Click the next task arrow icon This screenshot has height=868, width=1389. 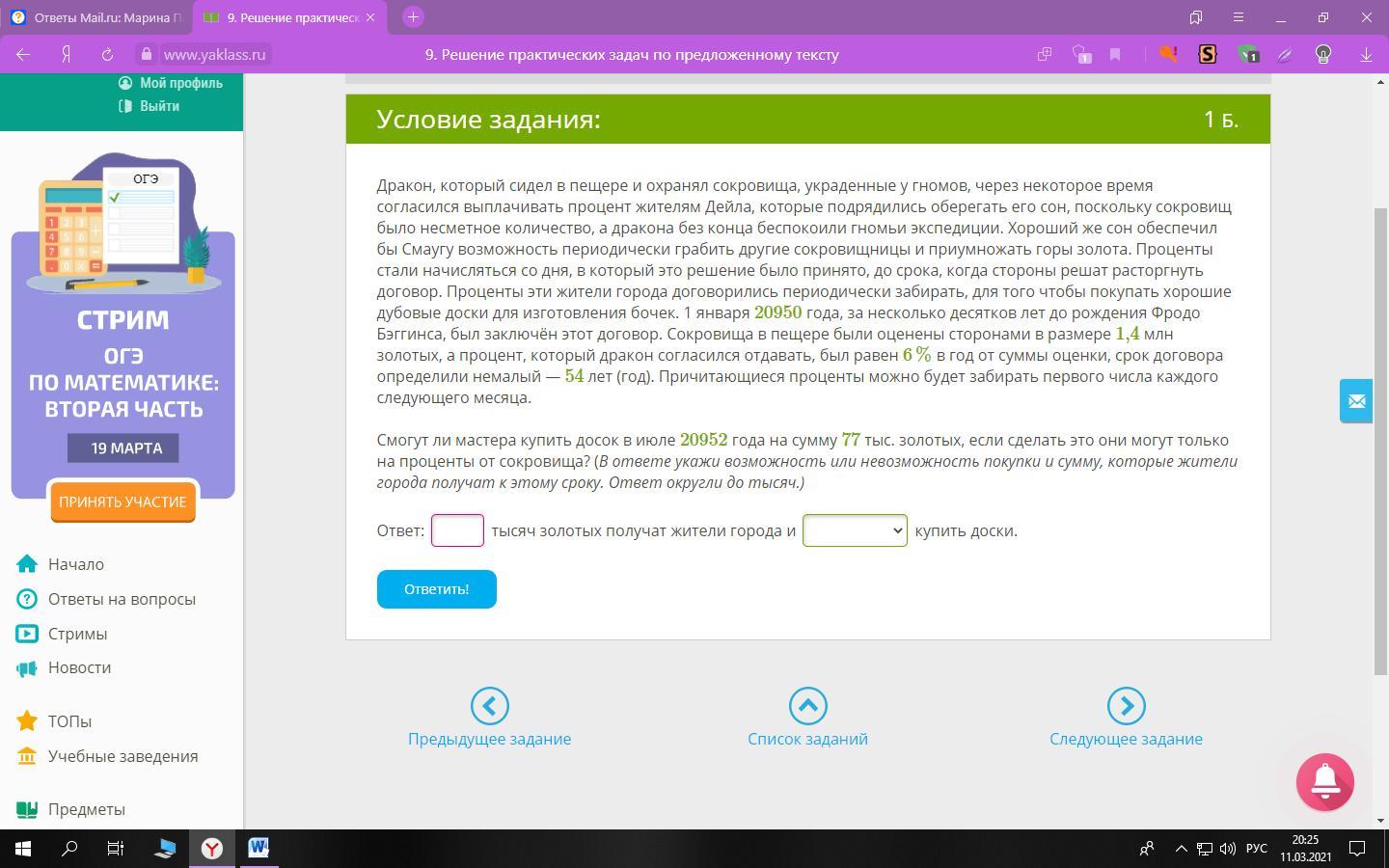[1126, 706]
